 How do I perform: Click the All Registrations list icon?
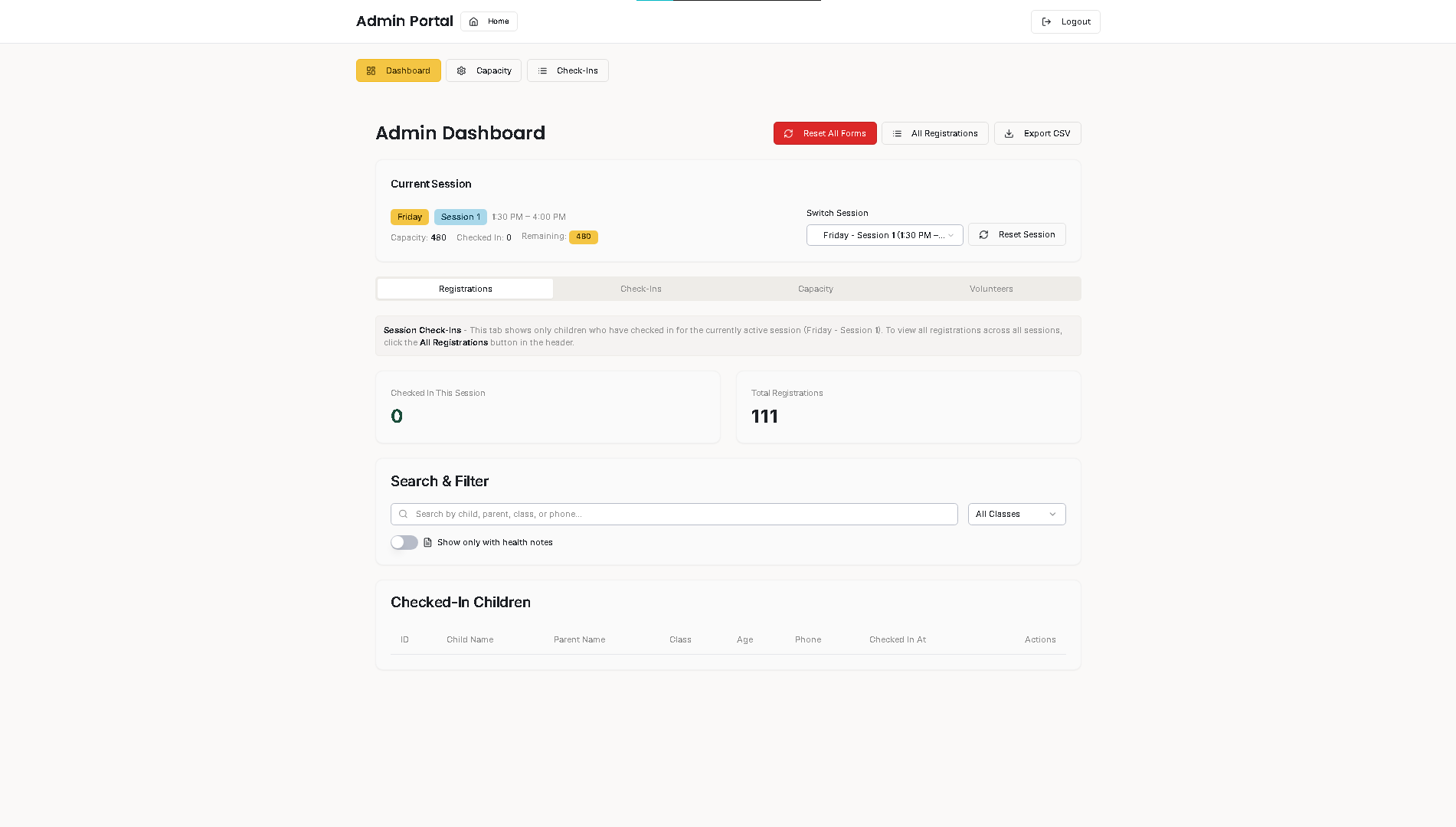click(x=897, y=134)
